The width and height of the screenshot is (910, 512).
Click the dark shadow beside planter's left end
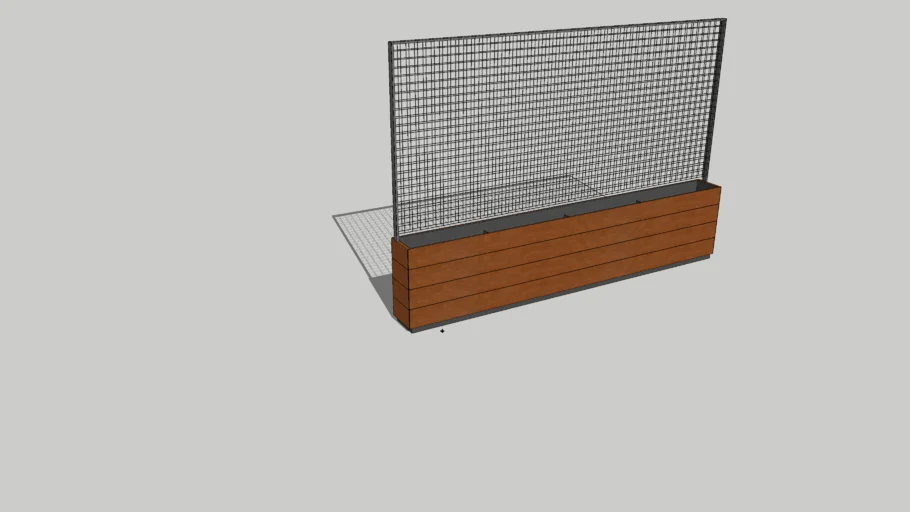[383, 293]
